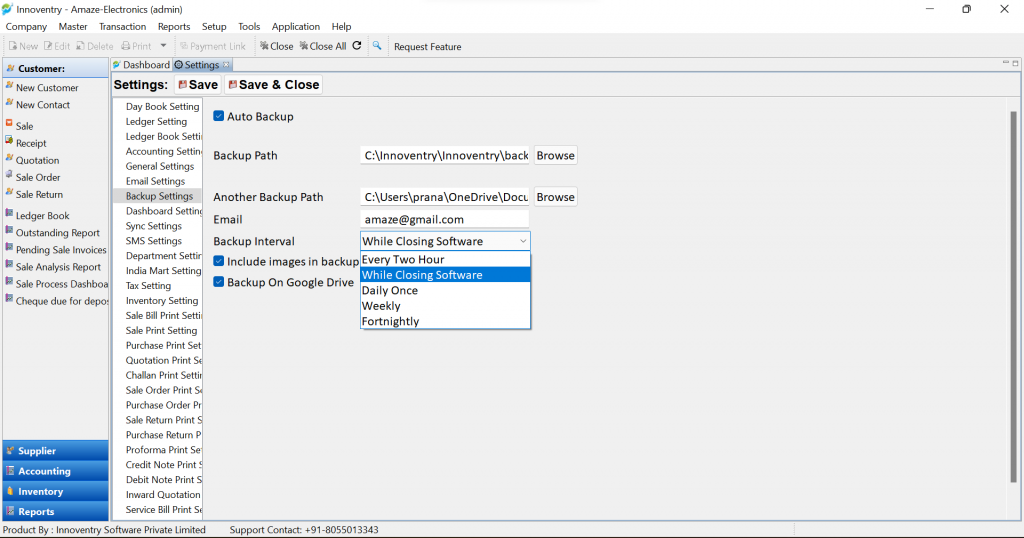Select While Closing Software in list
Viewport: 1024px width, 538px height.
(445, 275)
